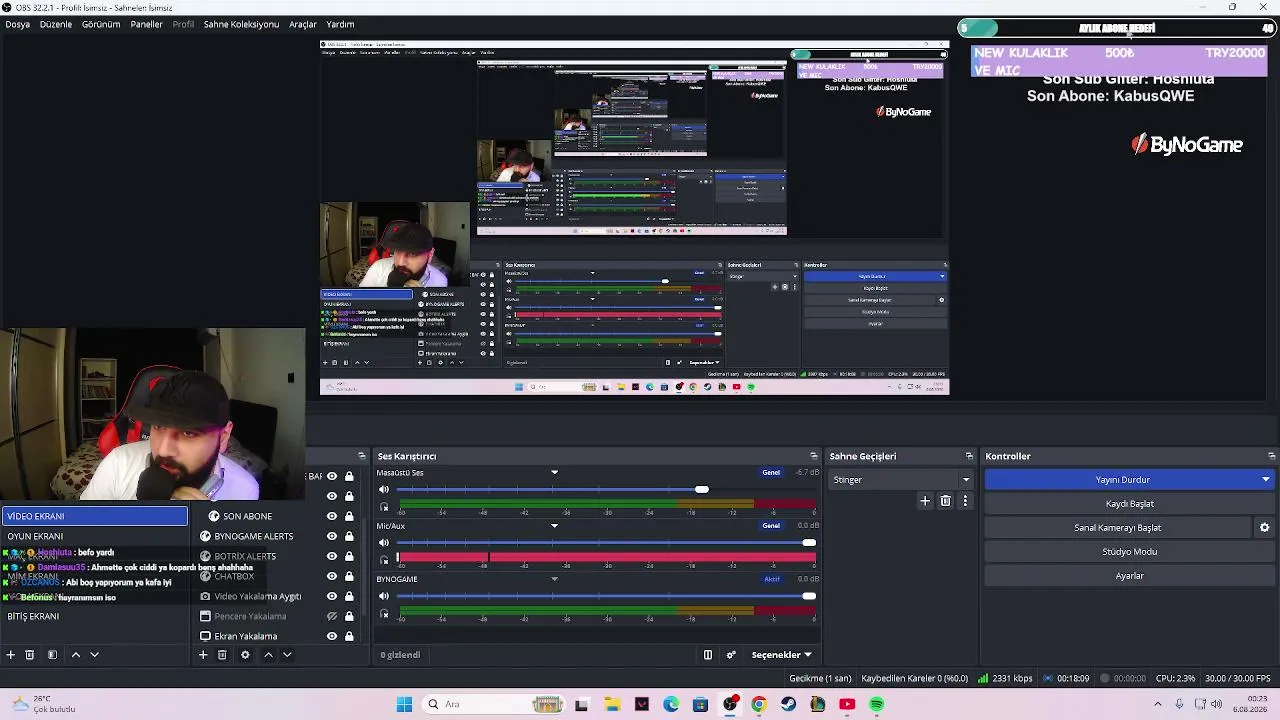The image size is (1280, 720).
Task: Start recording with Kaydı Başlat
Action: 1129,504
